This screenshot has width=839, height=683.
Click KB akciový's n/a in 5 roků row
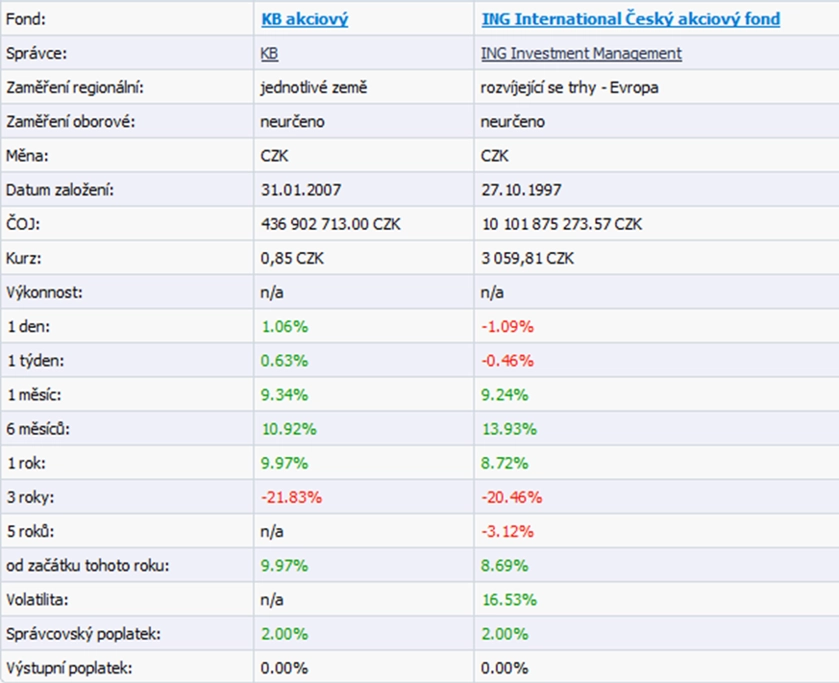[272, 532]
